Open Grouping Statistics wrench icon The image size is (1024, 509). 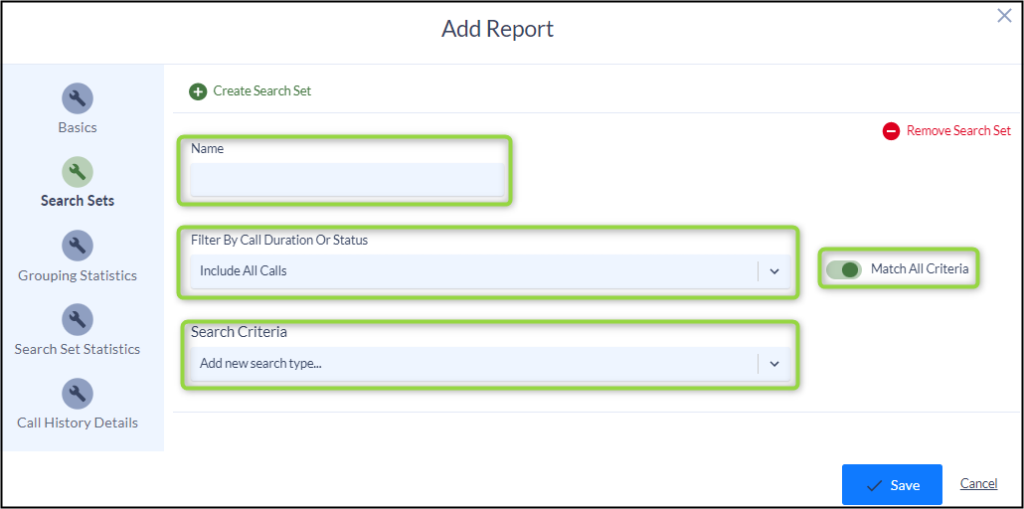point(77,246)
